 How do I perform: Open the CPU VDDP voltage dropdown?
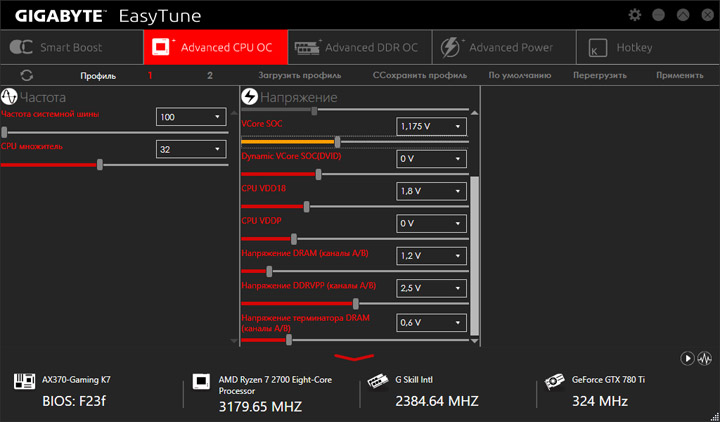(431, 224)
